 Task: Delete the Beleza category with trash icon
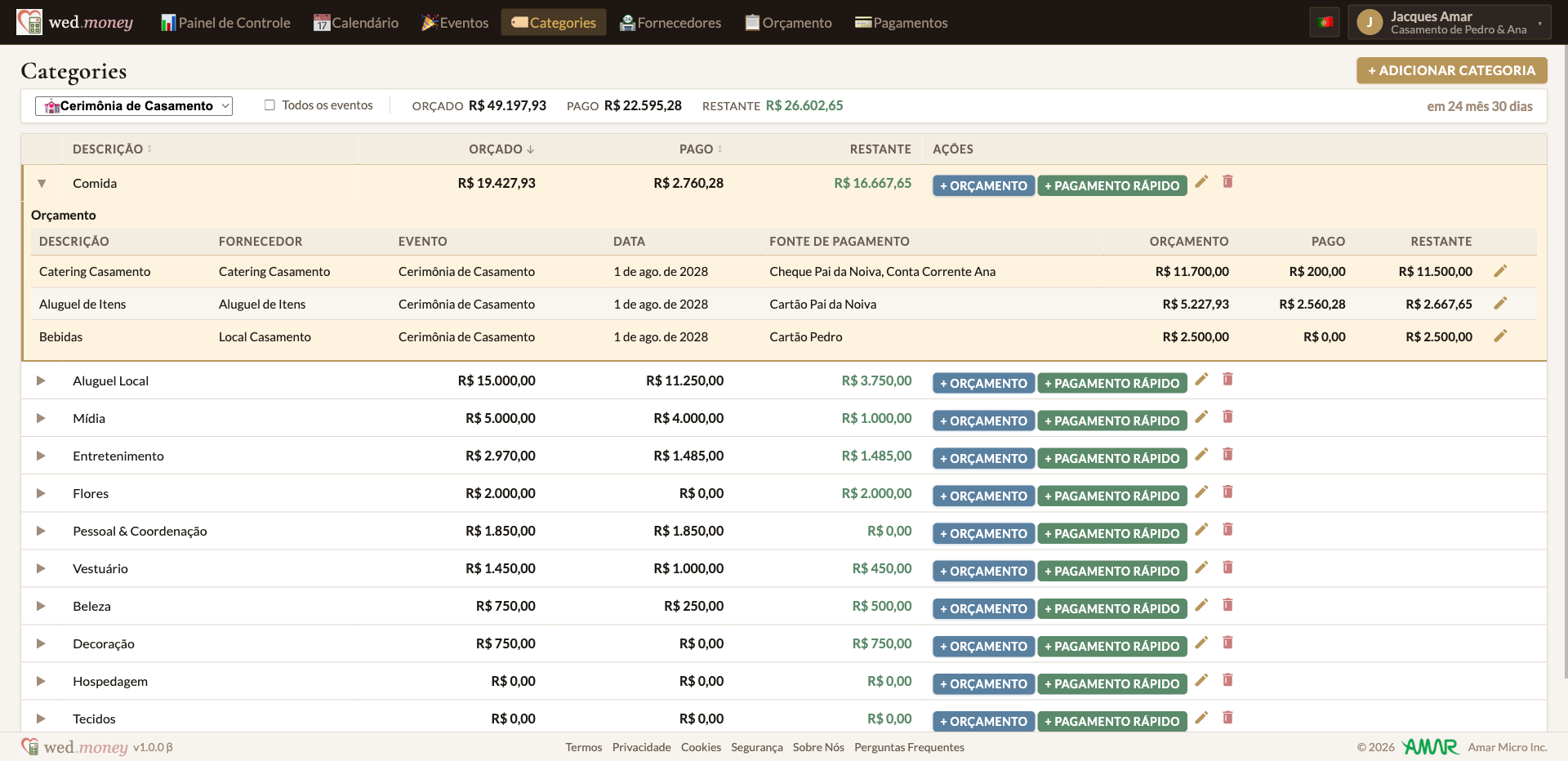pyautogui.click(x=1227, y=604)
